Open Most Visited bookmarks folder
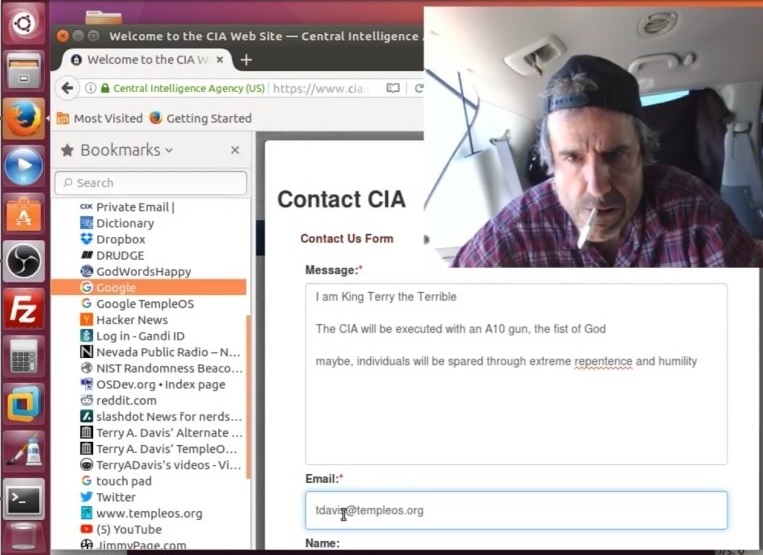 (x=100, y=118)
